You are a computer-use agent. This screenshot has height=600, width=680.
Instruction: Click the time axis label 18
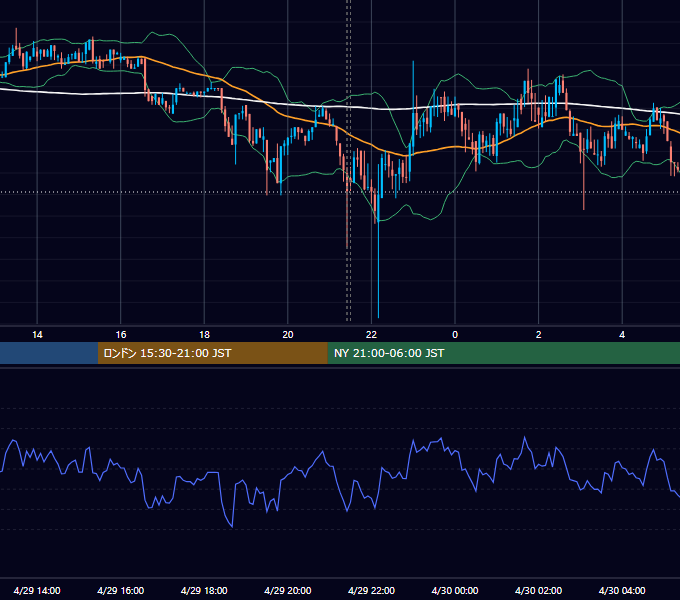[204, 335]
